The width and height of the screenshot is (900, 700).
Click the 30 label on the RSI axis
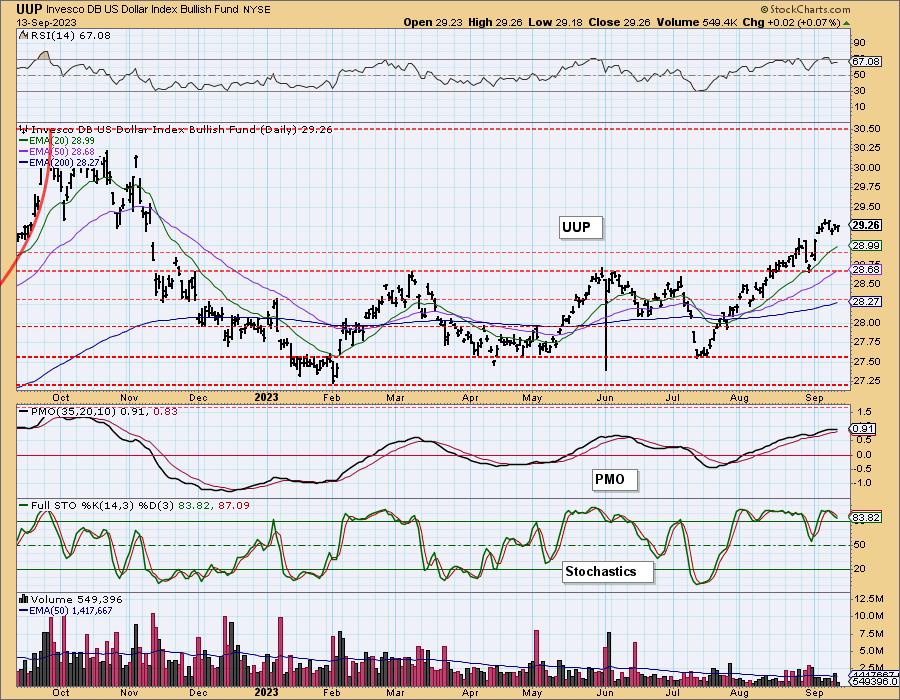point(859,91)
